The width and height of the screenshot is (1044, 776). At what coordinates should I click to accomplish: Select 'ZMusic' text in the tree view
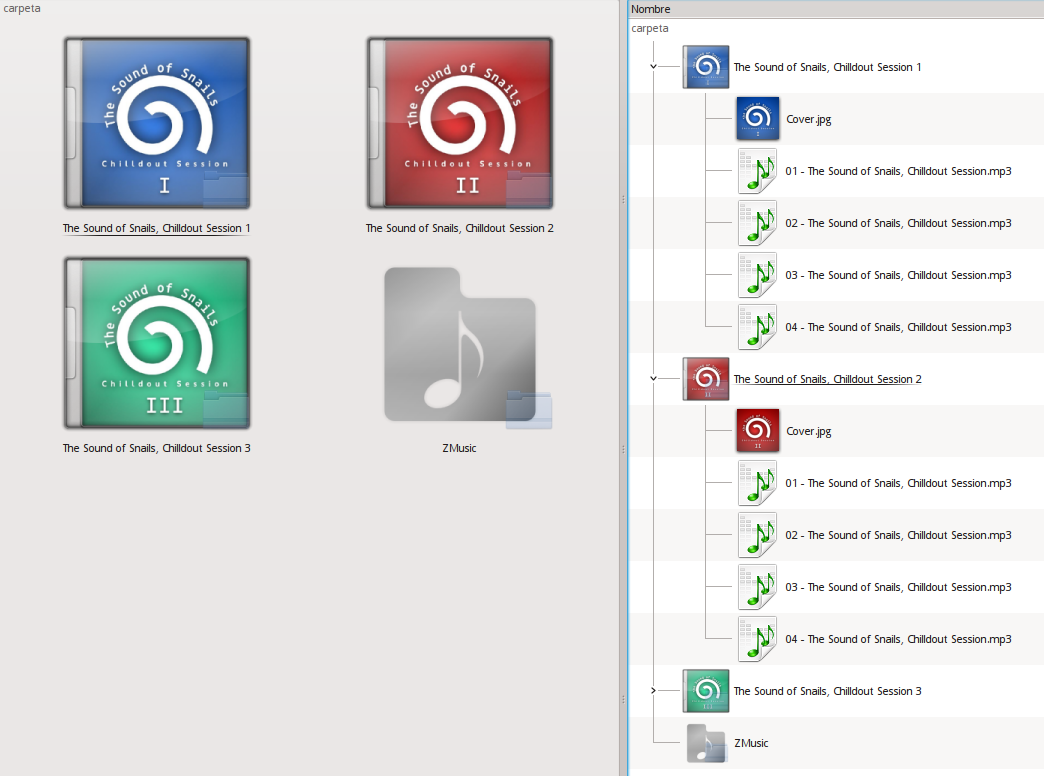[751, 743]
